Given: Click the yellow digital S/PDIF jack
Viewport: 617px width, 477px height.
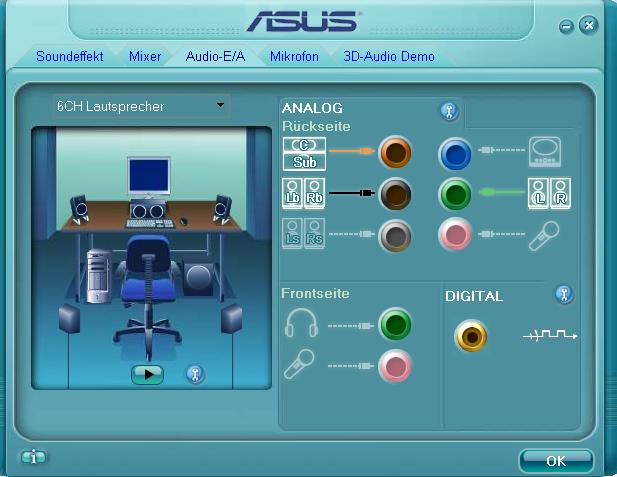Looking at the screenshot, I should point(471,336).
